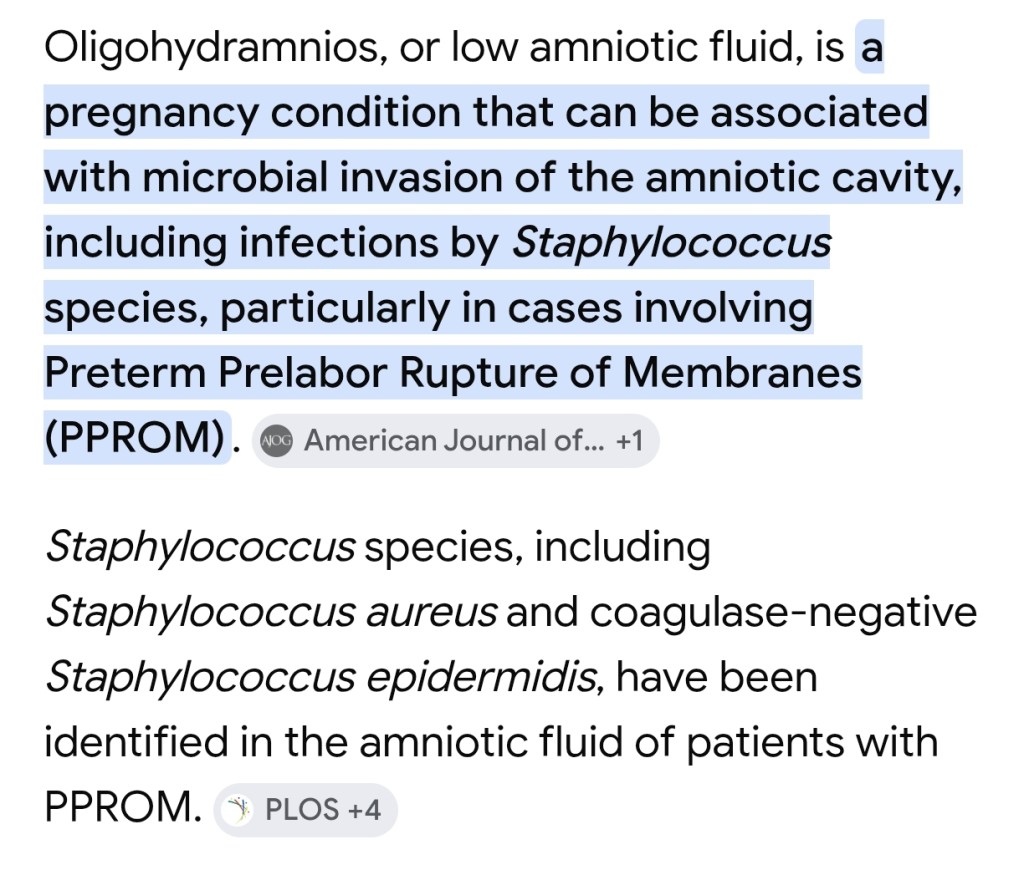Open the American Journal of... source chip

[443, 440]
